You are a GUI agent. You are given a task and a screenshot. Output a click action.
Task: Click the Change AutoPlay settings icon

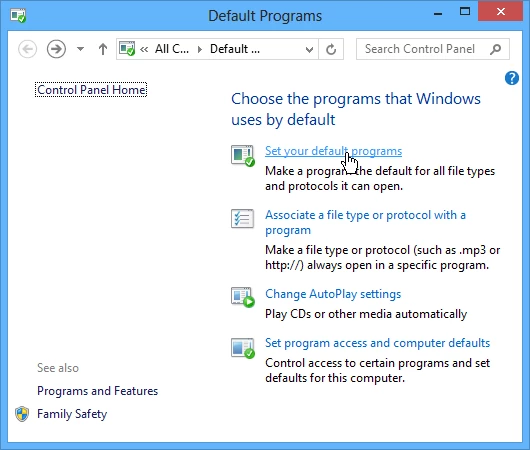pyautogui.click(x=243, y=297)
